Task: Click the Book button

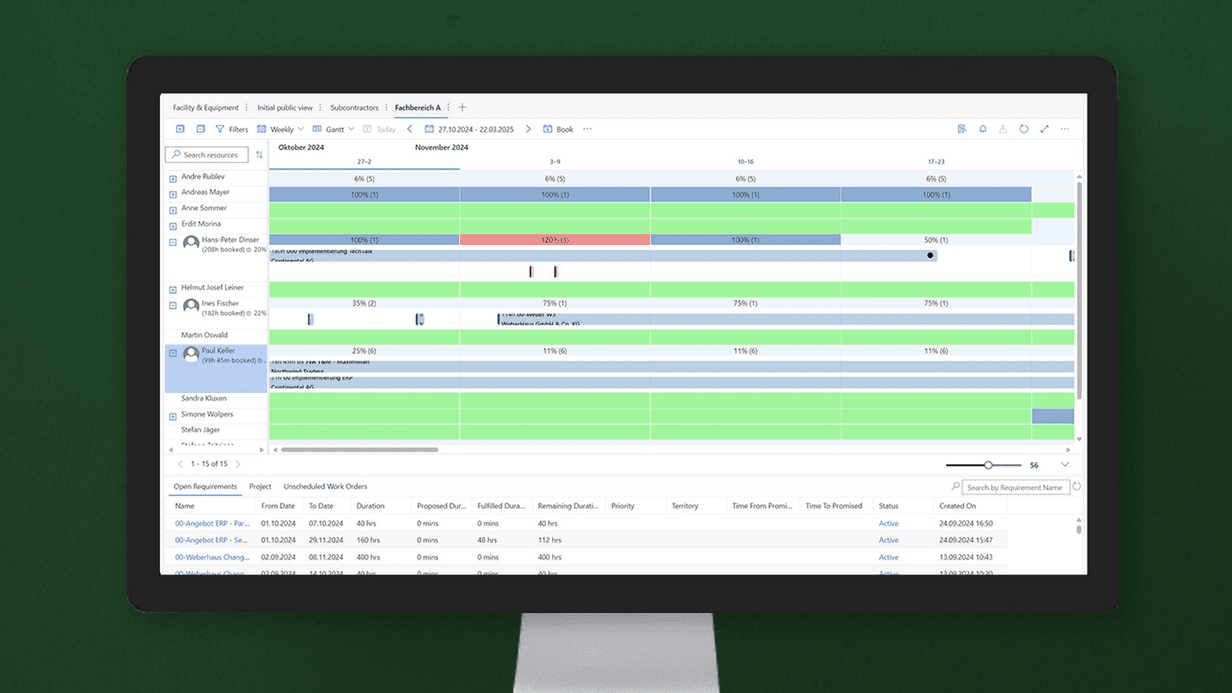Action: 558,129
